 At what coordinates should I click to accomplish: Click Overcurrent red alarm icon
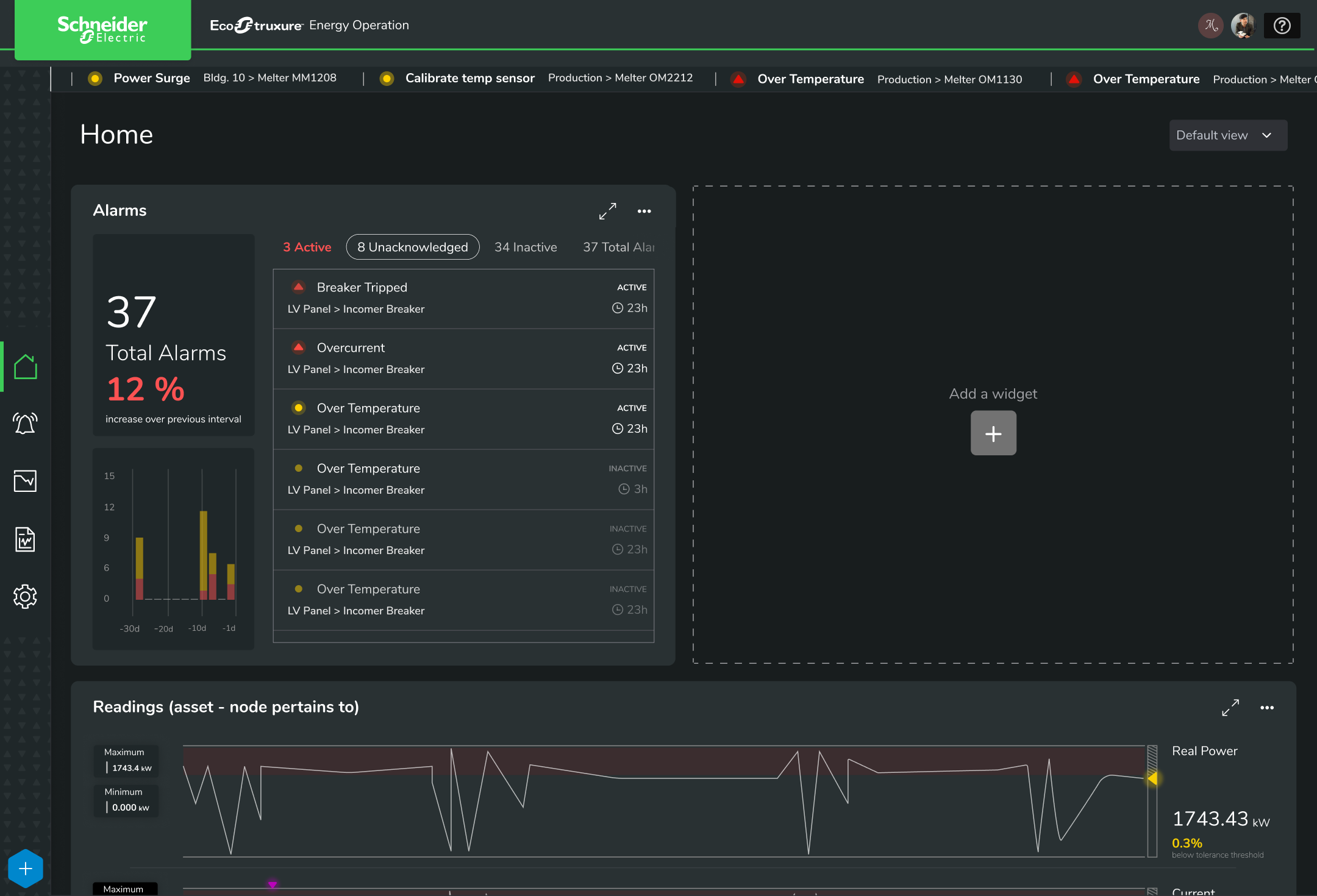[x=299, y=347]
